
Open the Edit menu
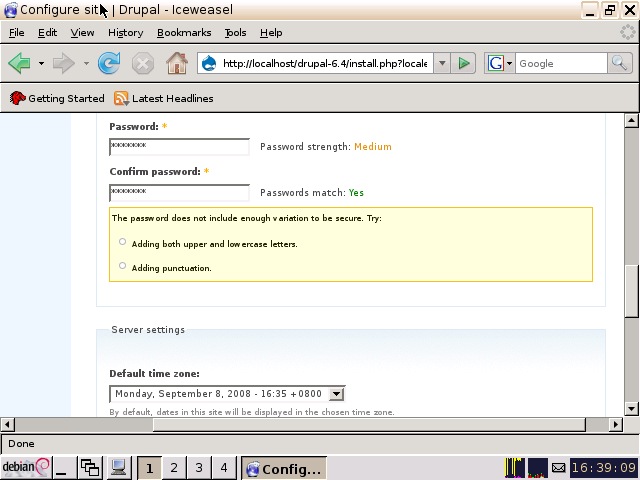(x=47, y=33)
